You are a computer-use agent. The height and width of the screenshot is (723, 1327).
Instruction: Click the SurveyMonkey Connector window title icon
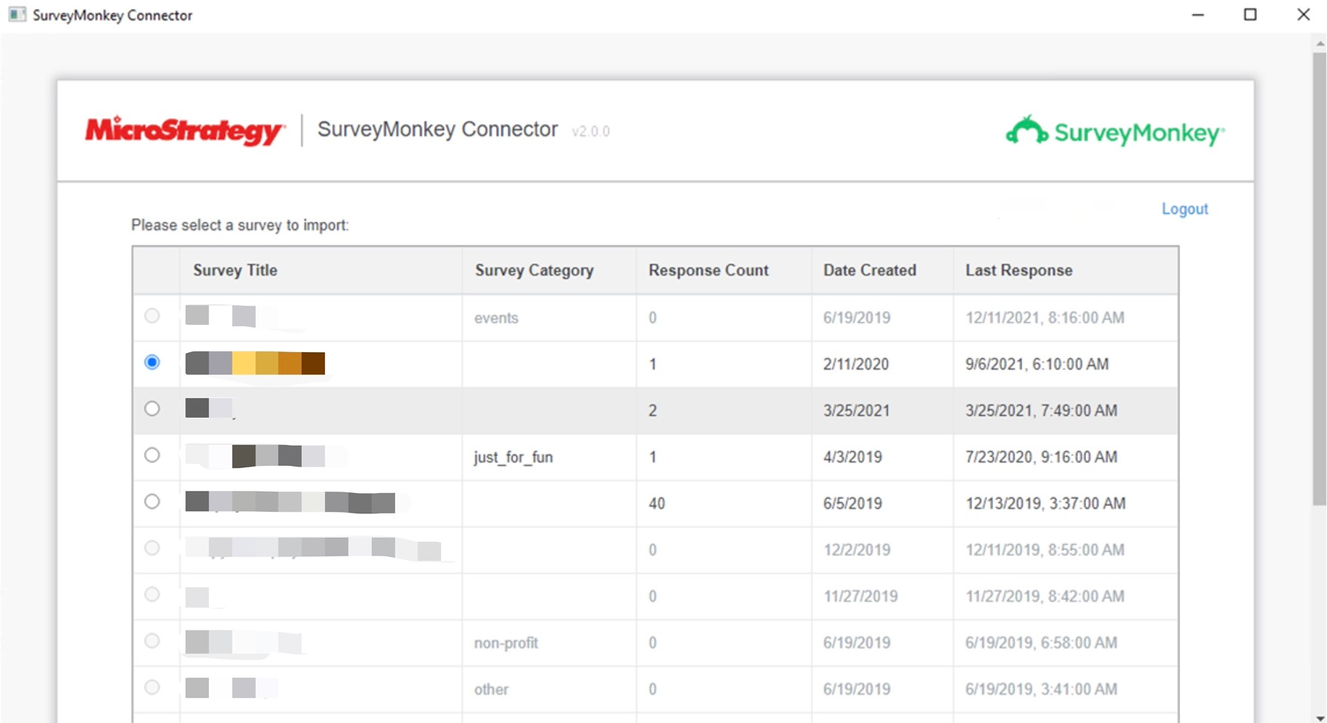coord(16,15)
